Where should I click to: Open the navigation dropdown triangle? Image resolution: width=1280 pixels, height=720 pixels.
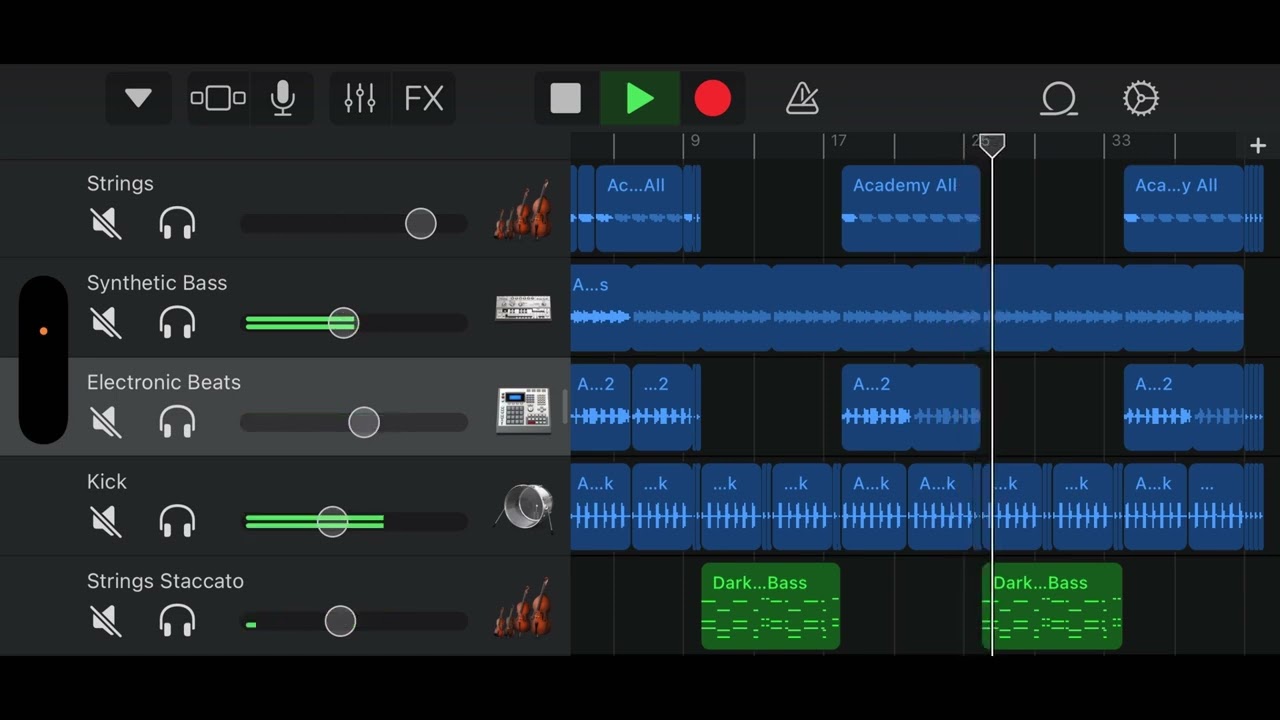(x=138, y=98)
